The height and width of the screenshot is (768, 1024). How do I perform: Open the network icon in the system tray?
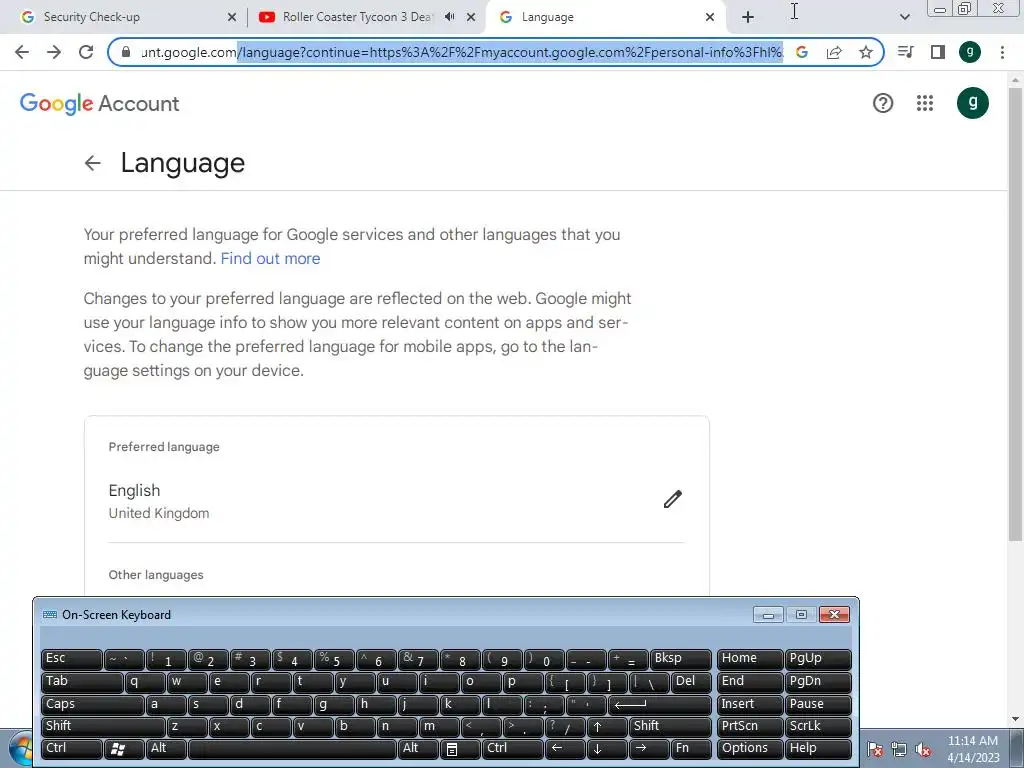click(899, 750)
